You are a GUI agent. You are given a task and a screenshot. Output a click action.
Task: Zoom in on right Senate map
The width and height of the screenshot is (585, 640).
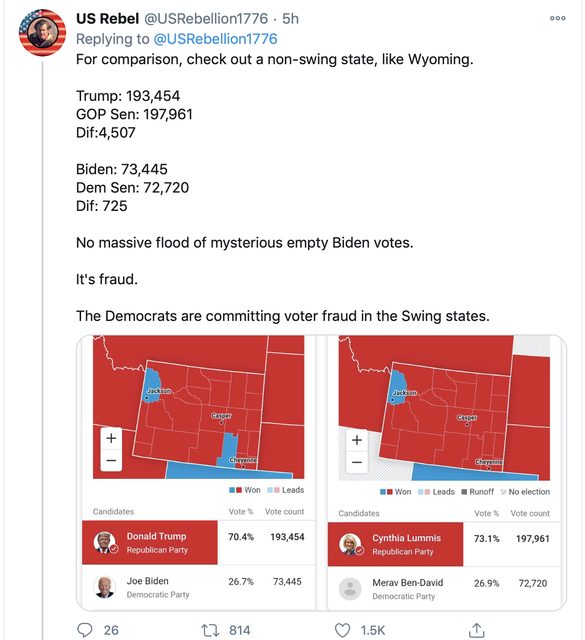click(357, 440)
